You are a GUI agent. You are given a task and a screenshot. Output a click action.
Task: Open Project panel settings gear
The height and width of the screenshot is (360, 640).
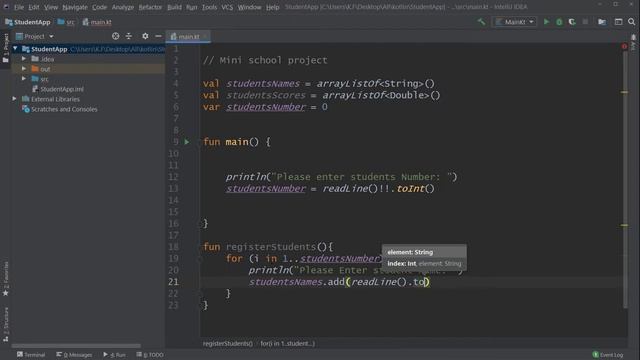[145, 36]
